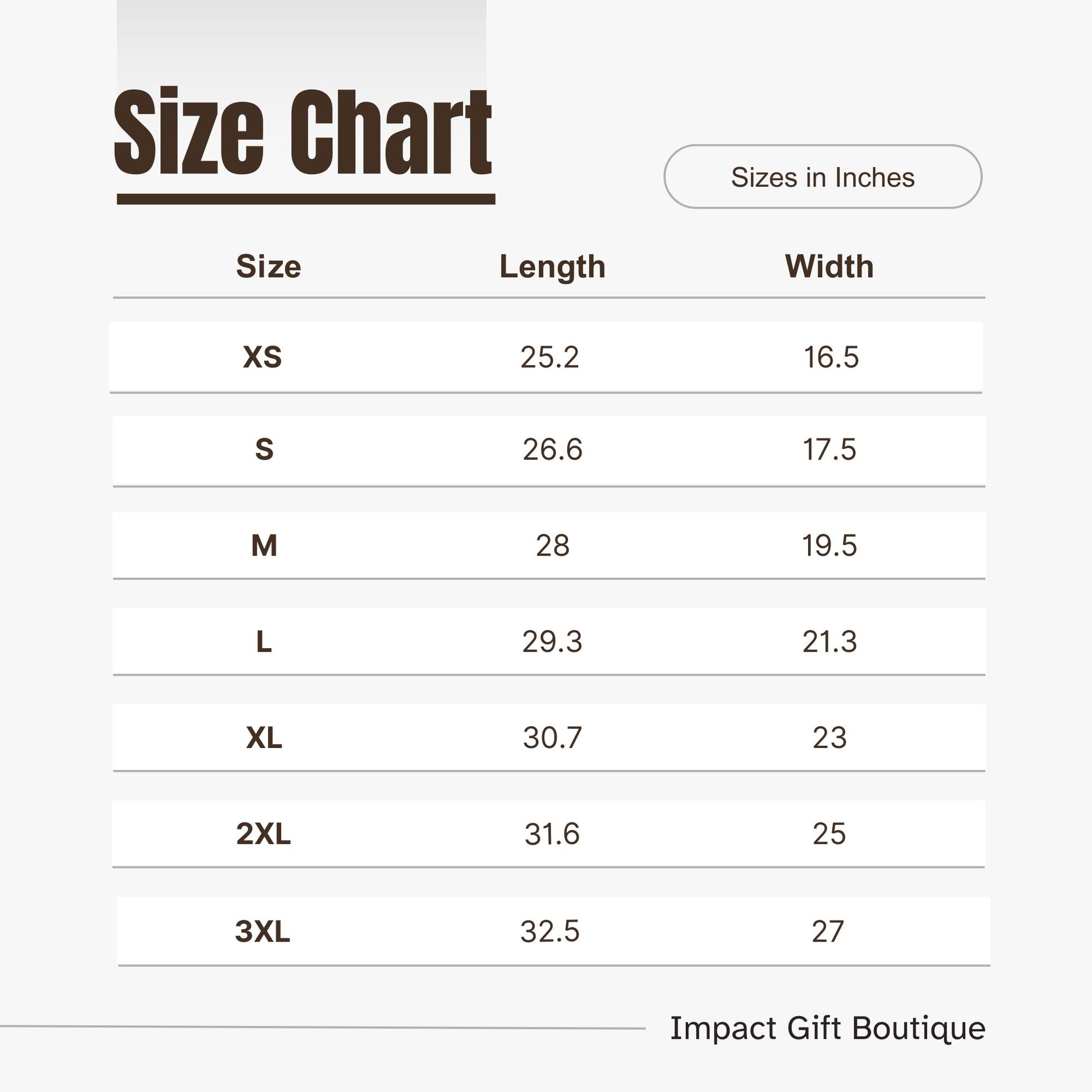
Task: Click the S width value 17.5
Action: tap(829, 449)
